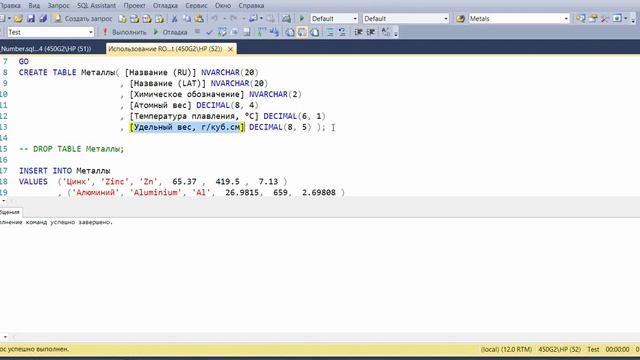Viewport: 640px width, 360px height.
Task: Click the 'Aluminium' value in line 19
Action: pos(156,193)
